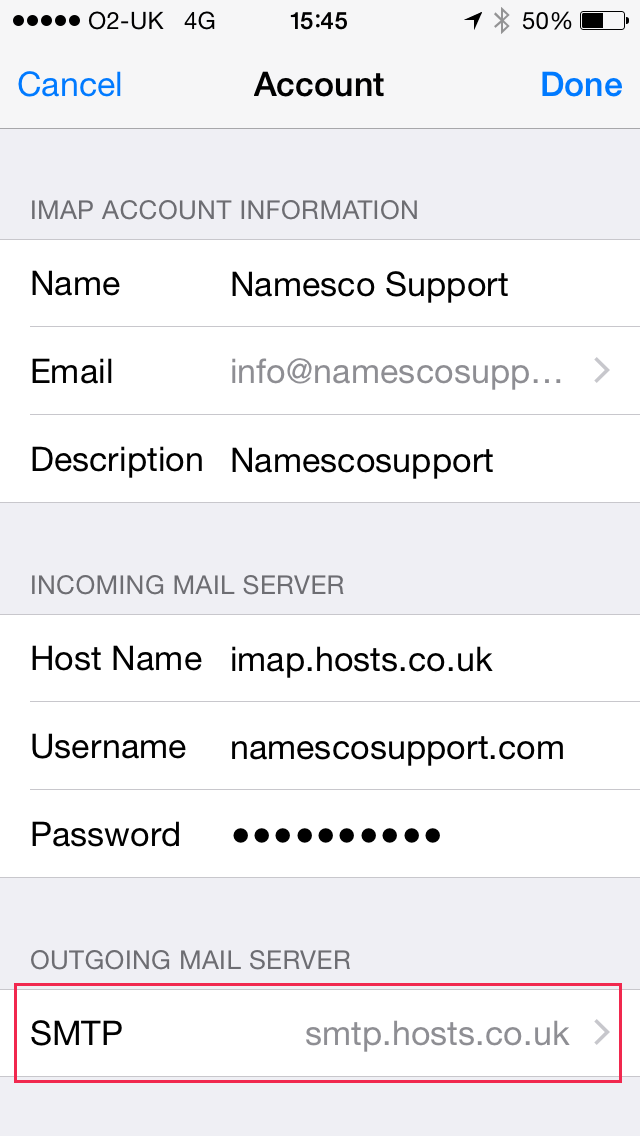The width and height of the screenshot is (640, 1136).
Task: Tap the Password field dots
Action: [x=336, y=835]
